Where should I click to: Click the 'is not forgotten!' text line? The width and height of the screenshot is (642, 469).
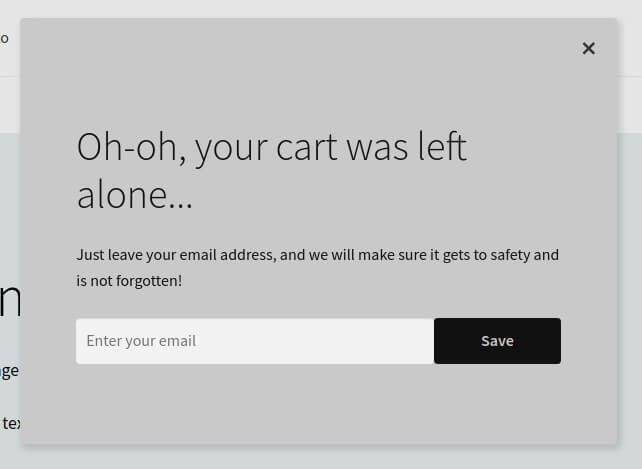click(129, 281)
